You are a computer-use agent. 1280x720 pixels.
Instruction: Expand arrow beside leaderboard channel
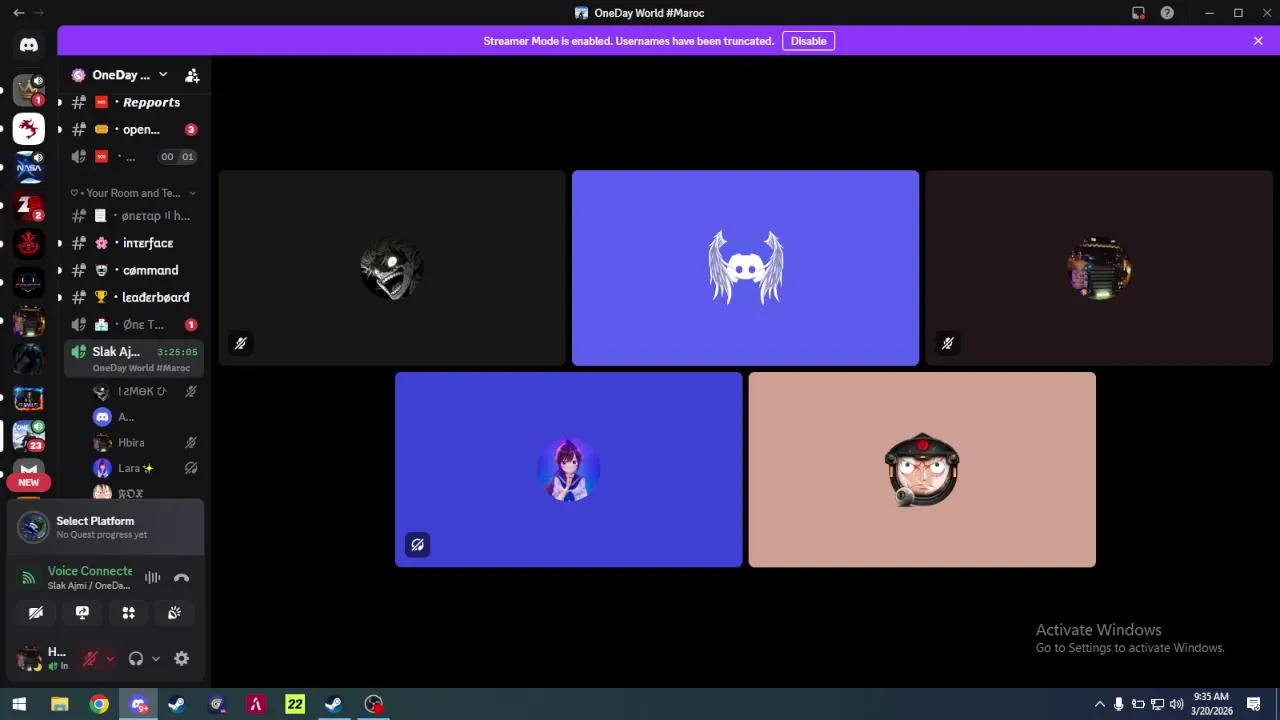click(60, 297)
